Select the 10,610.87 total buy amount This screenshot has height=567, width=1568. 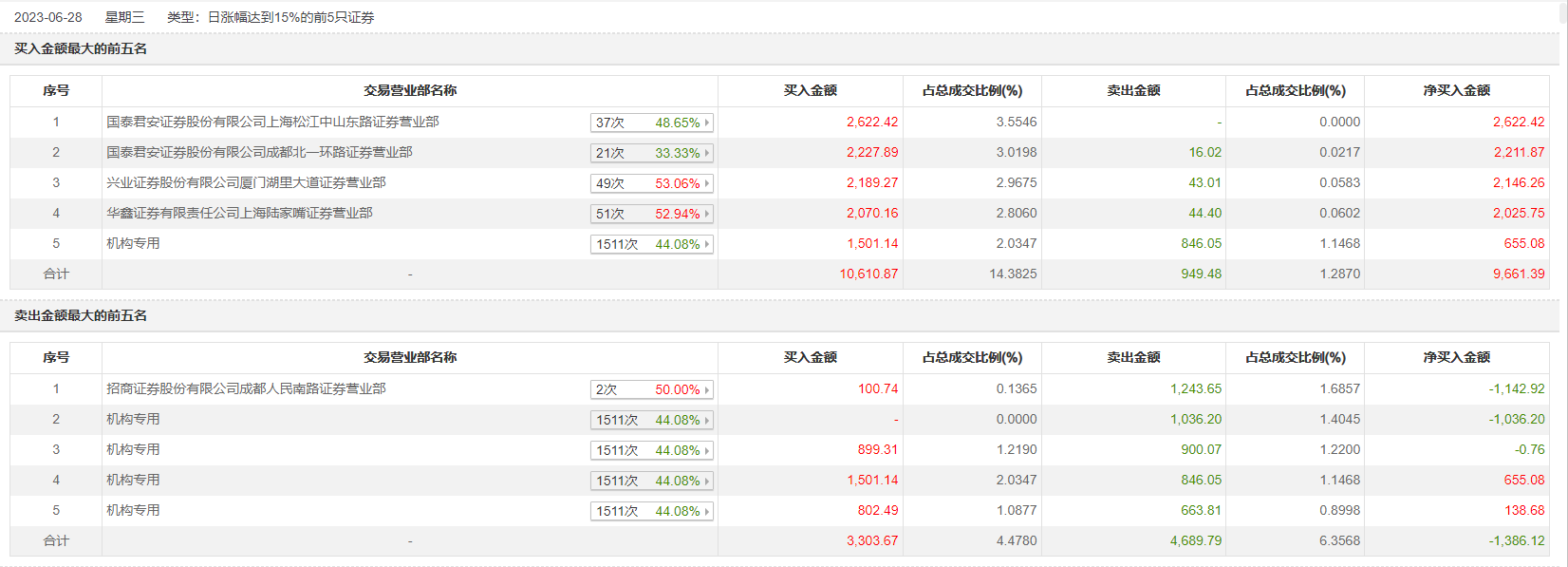tap(868, 274)
